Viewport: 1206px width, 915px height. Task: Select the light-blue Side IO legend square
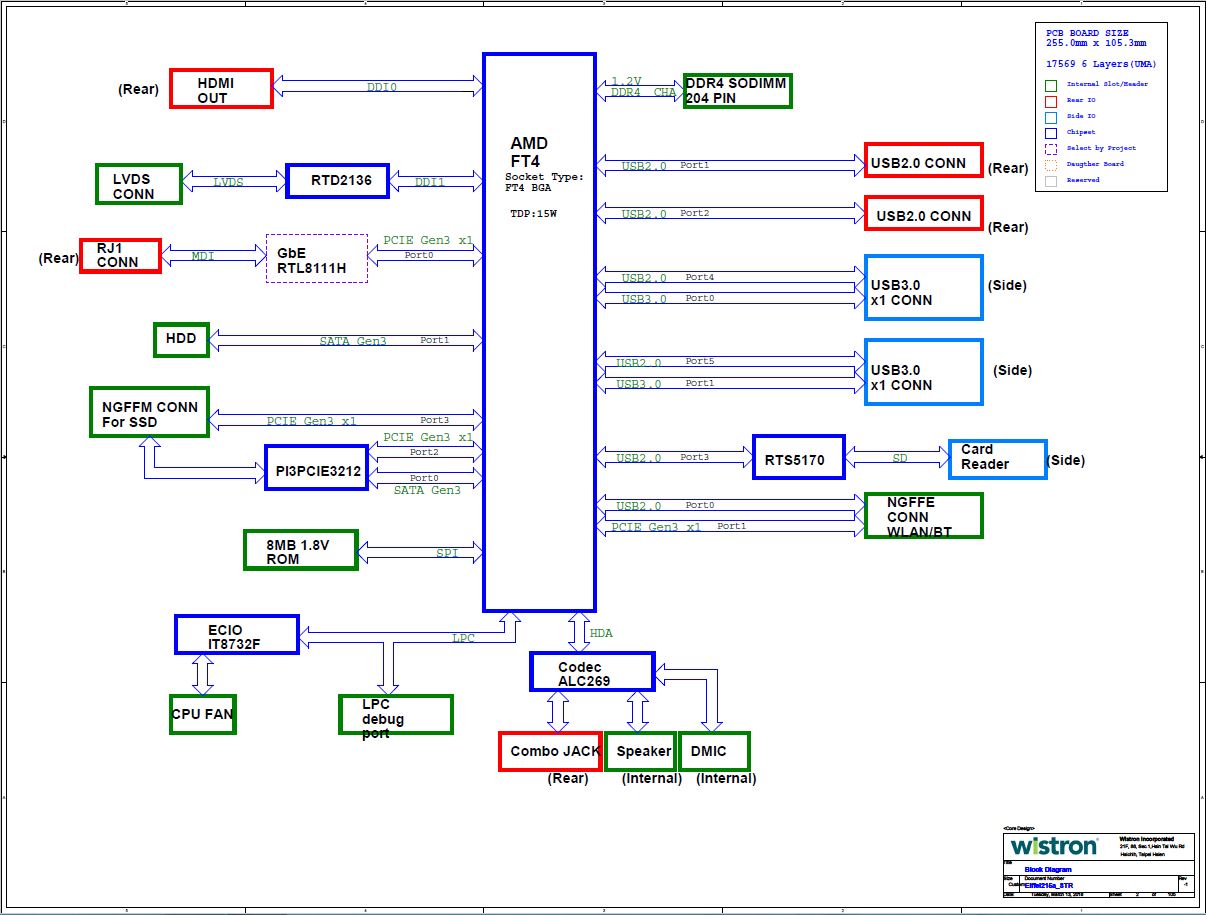pyautogui.click(x=1050, y=117)
